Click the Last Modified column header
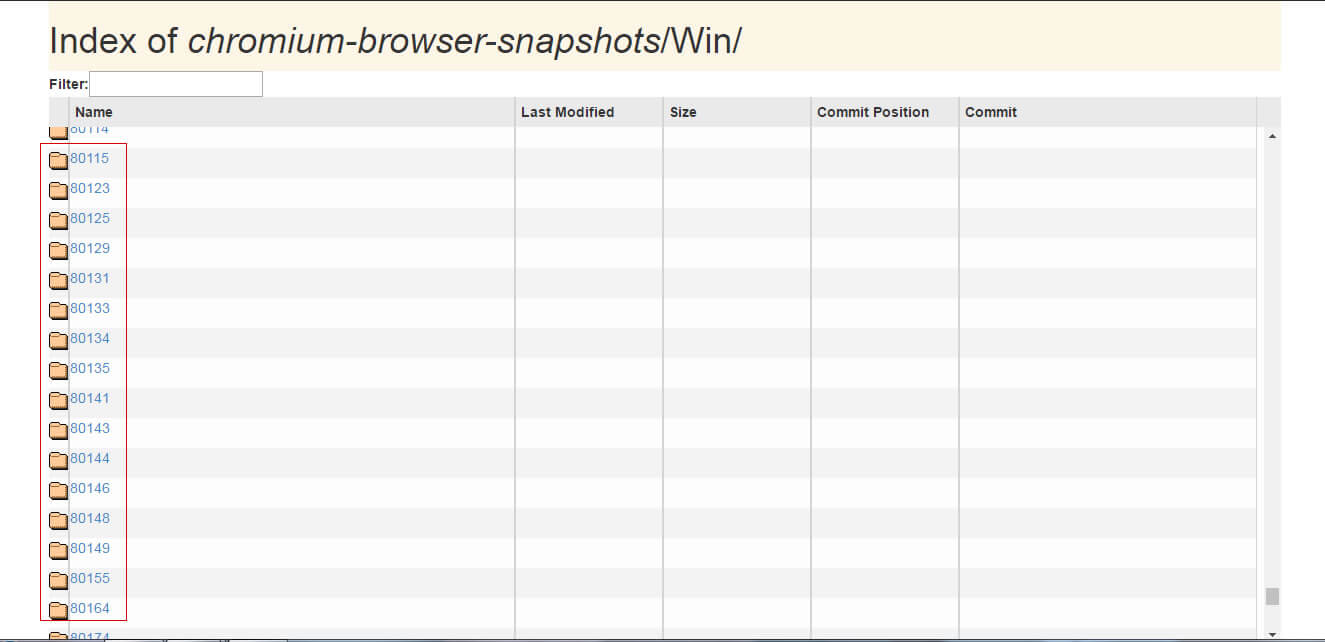This screenshot has height=642, width=1325. point(589,112)
